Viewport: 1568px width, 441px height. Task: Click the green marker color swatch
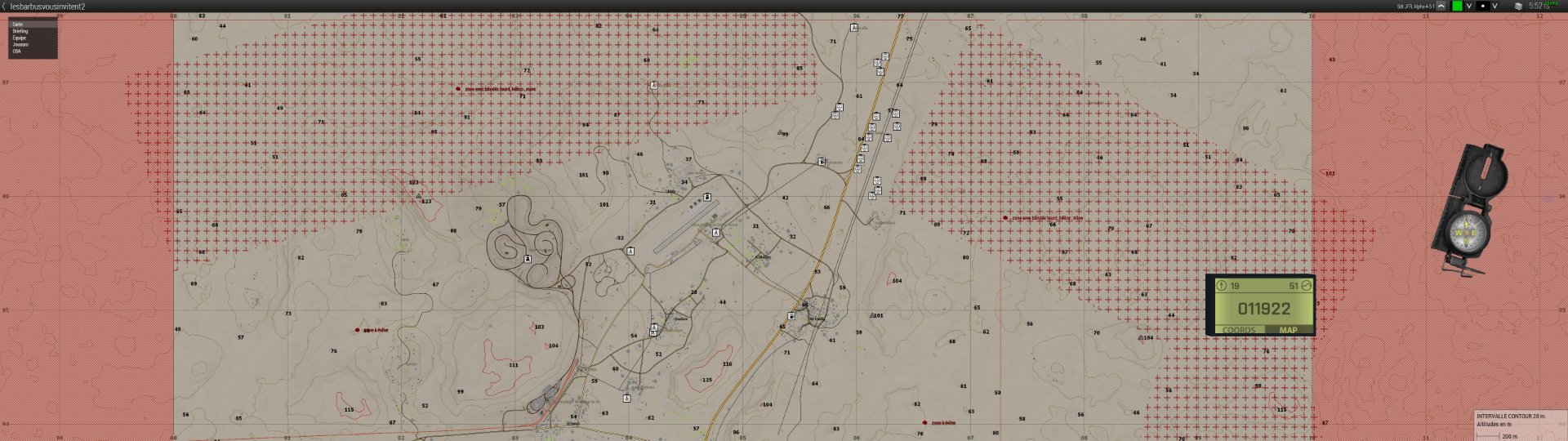[1456, 6]
